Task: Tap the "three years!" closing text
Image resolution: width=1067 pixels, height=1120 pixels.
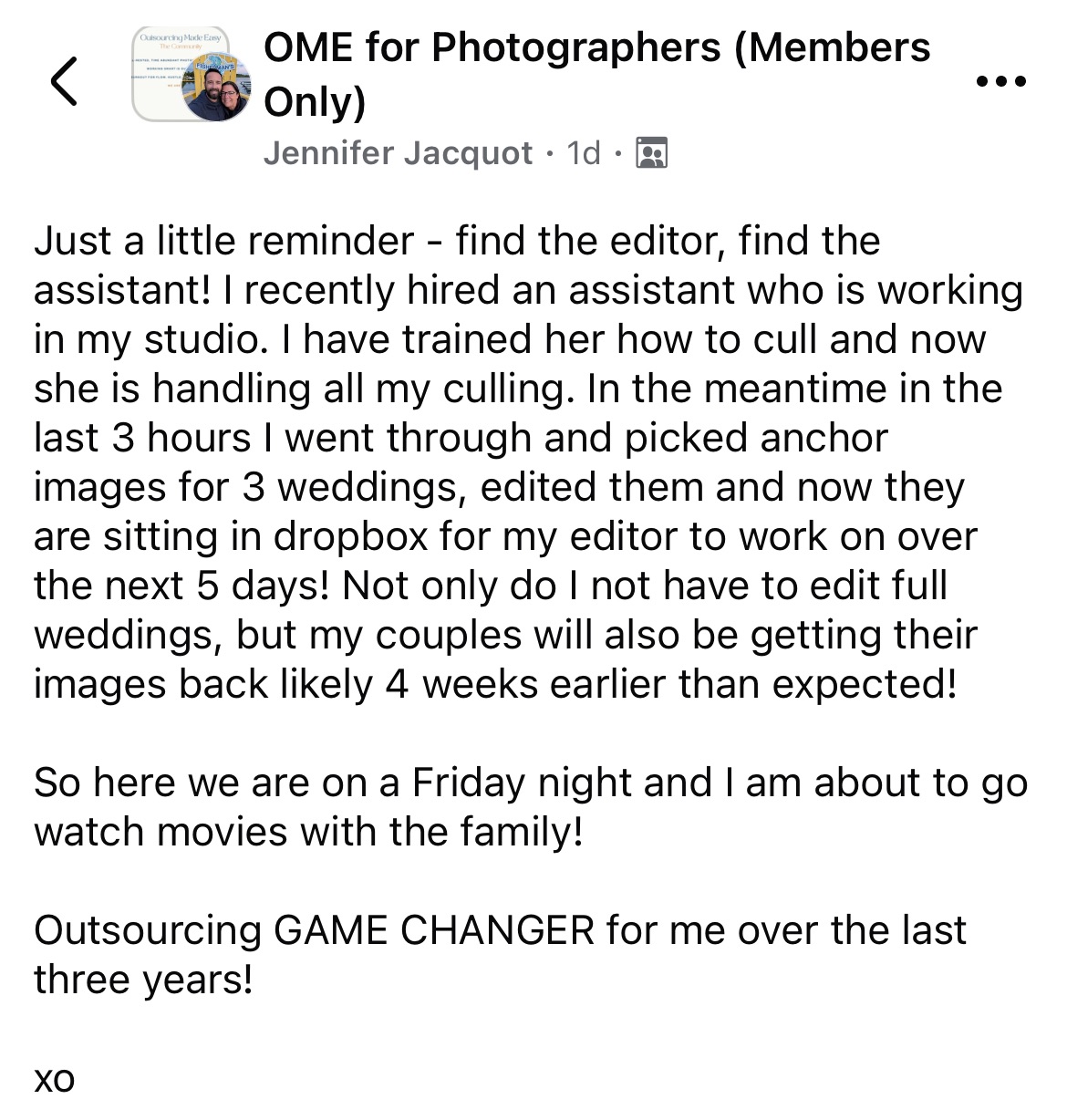Action: (x=143, y=980)
